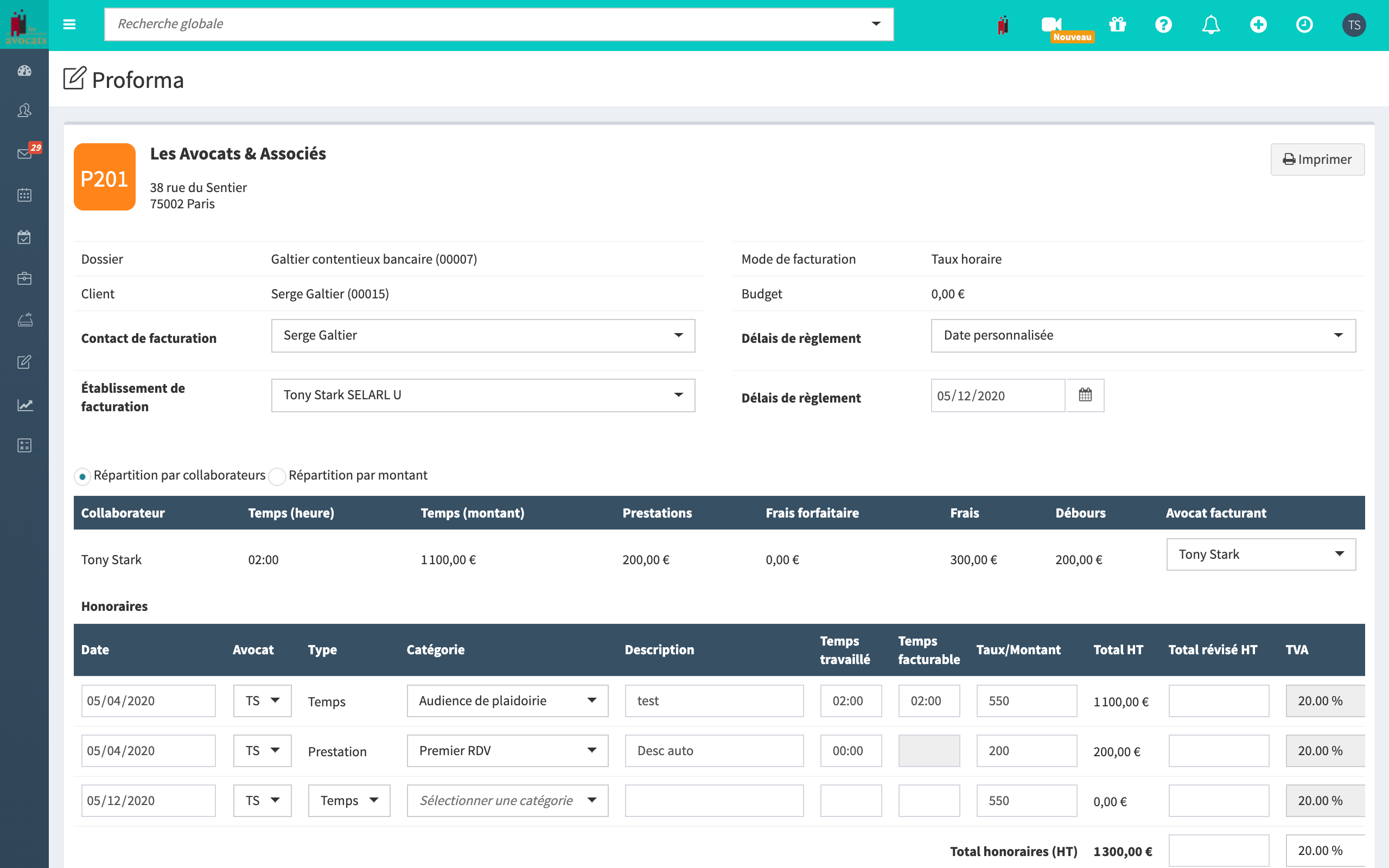Click the Imprimer button
This screenshot has height=868, width=1389.
[1316, 158]
